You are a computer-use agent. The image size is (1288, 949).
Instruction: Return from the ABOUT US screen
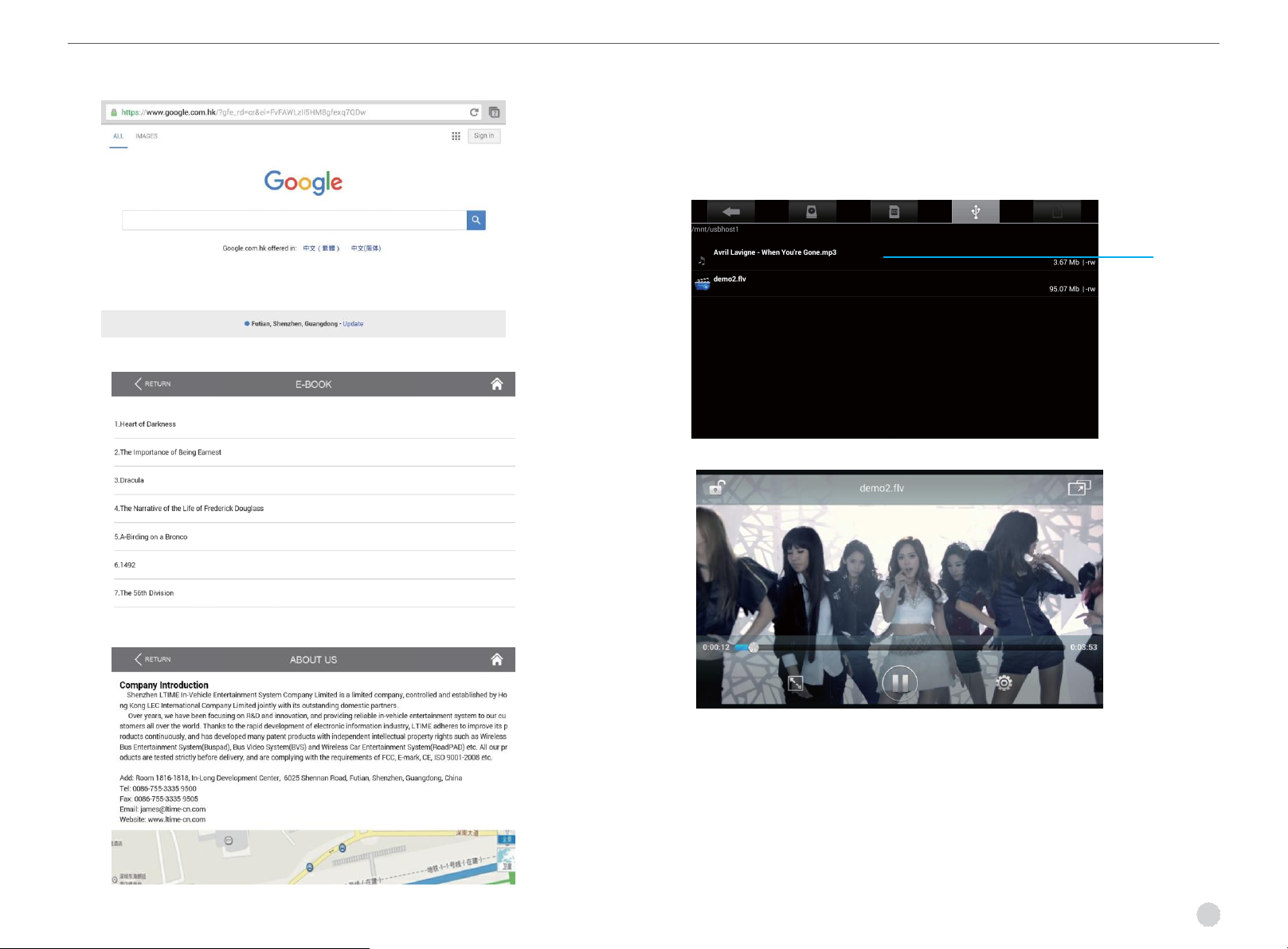[x=153, y=659]
